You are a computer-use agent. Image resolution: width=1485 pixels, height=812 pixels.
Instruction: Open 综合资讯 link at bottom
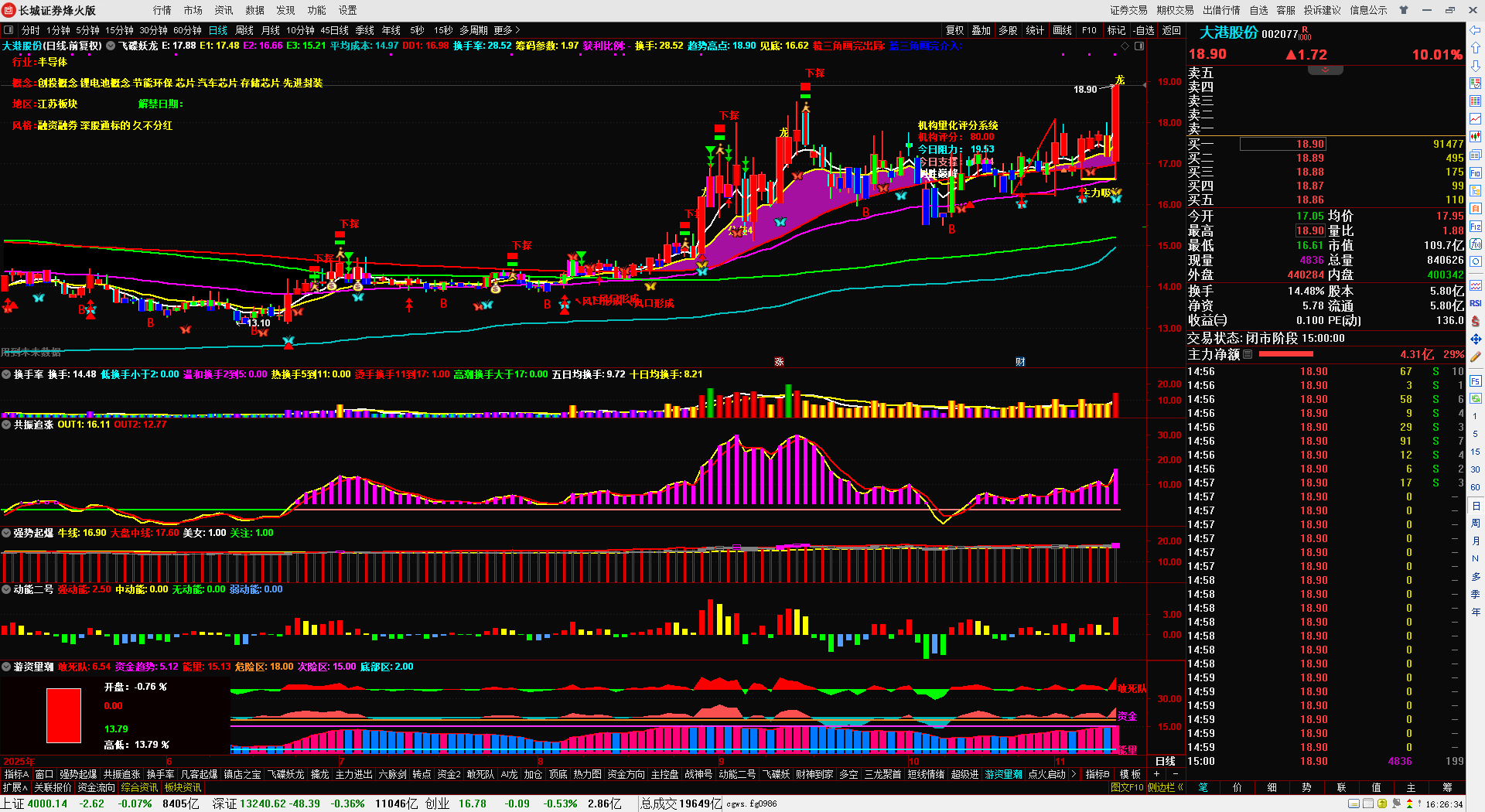[x=139, y=787]
